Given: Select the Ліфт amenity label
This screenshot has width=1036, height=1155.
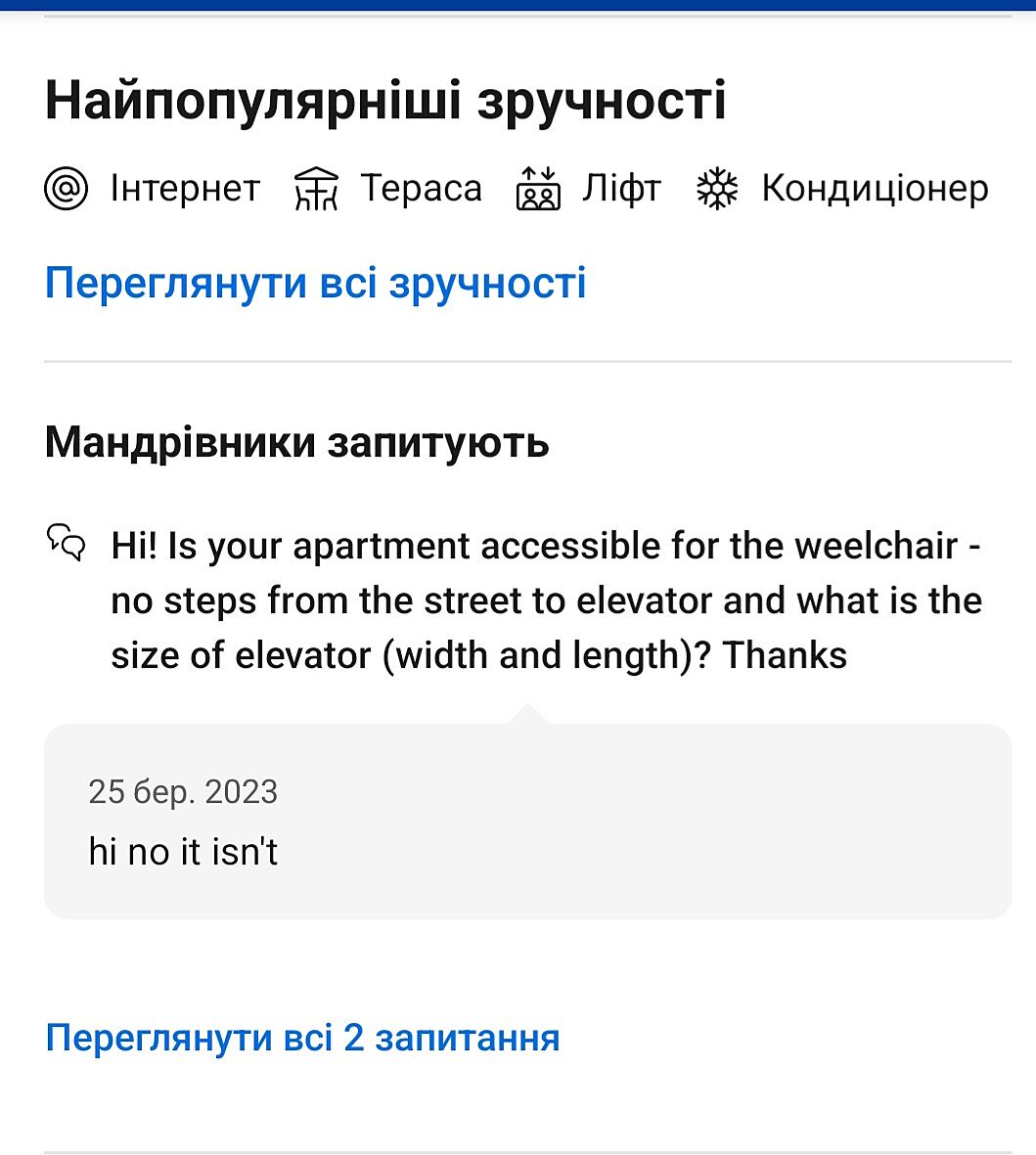Looking at the screenshot, I should tap(621, 188).
